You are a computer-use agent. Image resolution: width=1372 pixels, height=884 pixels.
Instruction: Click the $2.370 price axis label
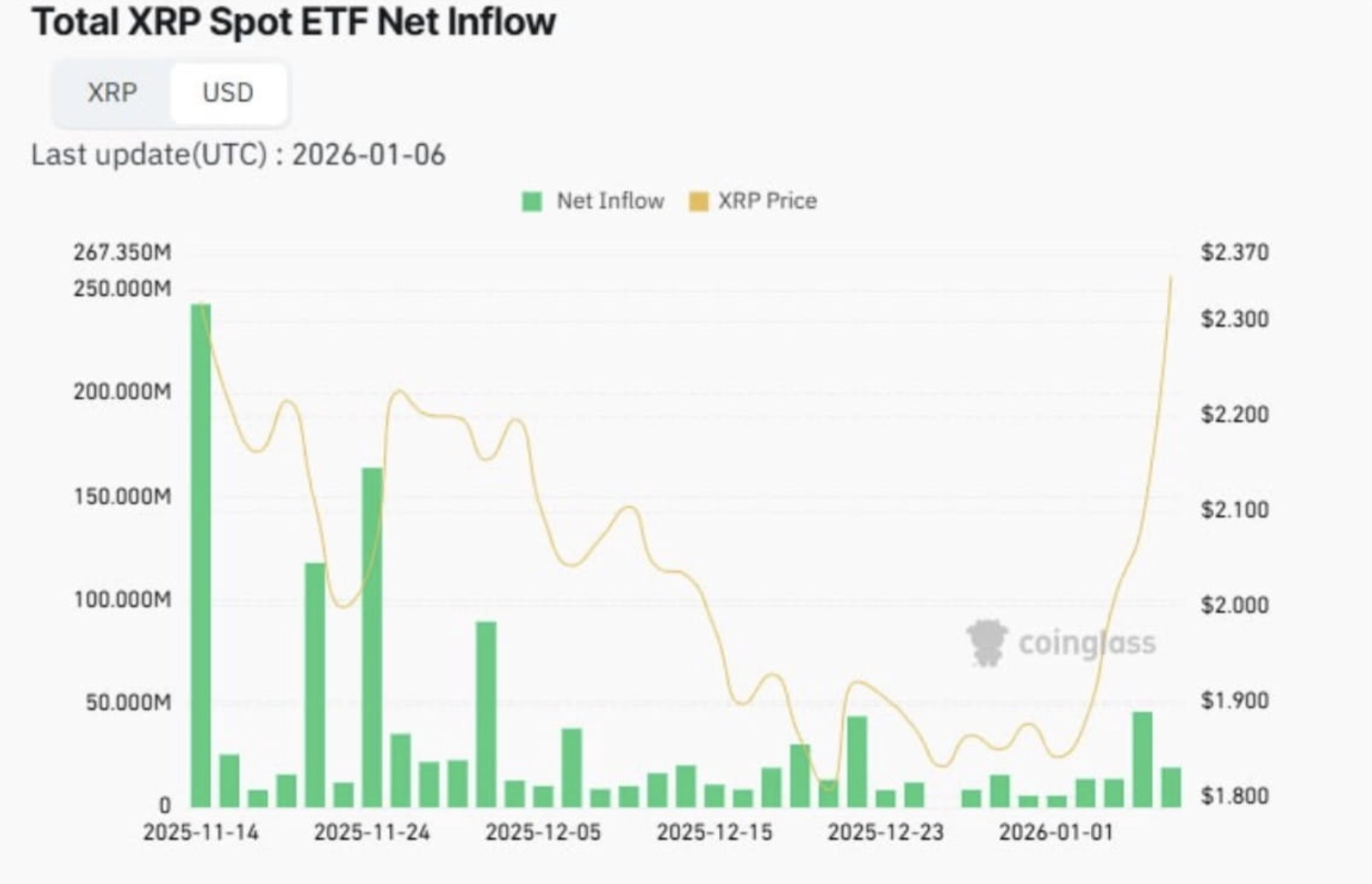click(1234, 253)
